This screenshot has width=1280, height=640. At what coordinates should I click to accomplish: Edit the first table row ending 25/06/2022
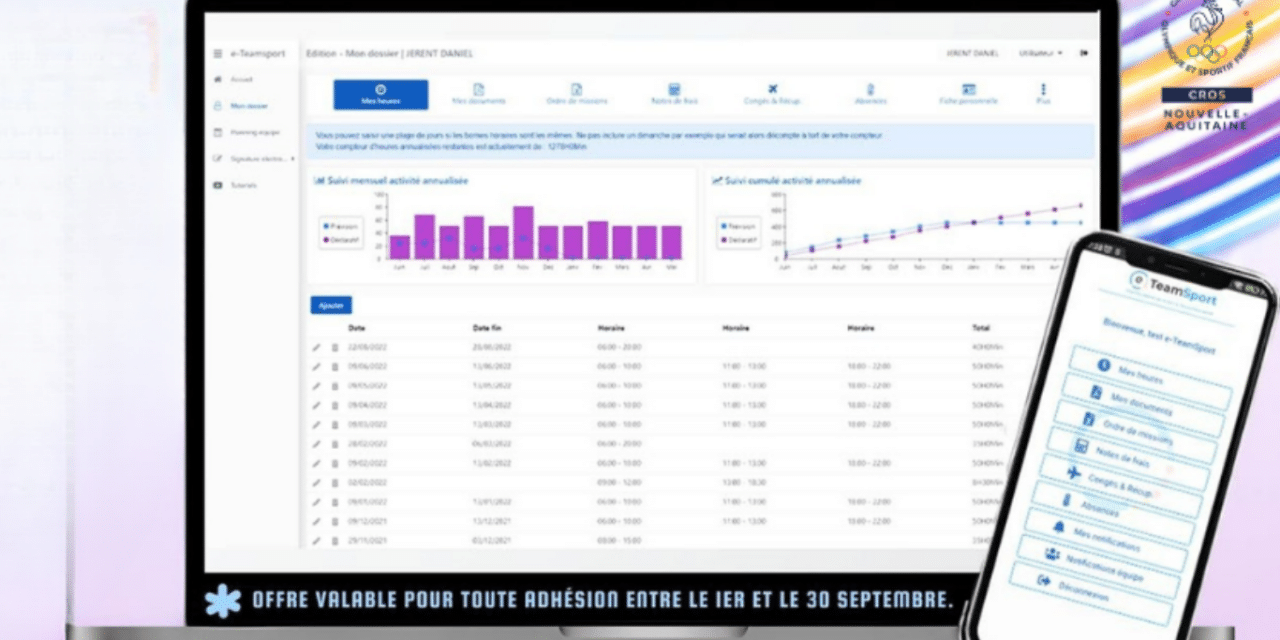[x=316, y=347]
